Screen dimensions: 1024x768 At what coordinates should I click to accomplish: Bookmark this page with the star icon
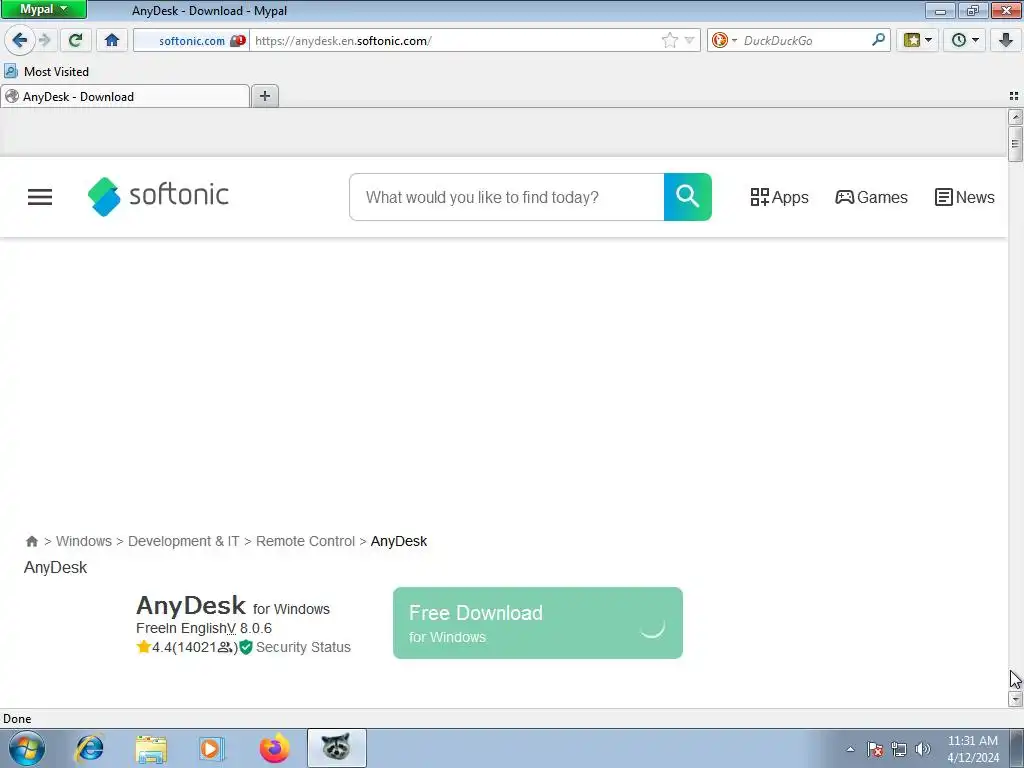pos(669,40)
